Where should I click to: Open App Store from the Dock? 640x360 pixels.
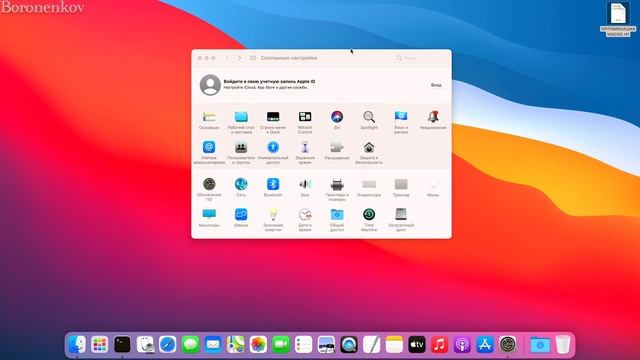click(485, 345)
